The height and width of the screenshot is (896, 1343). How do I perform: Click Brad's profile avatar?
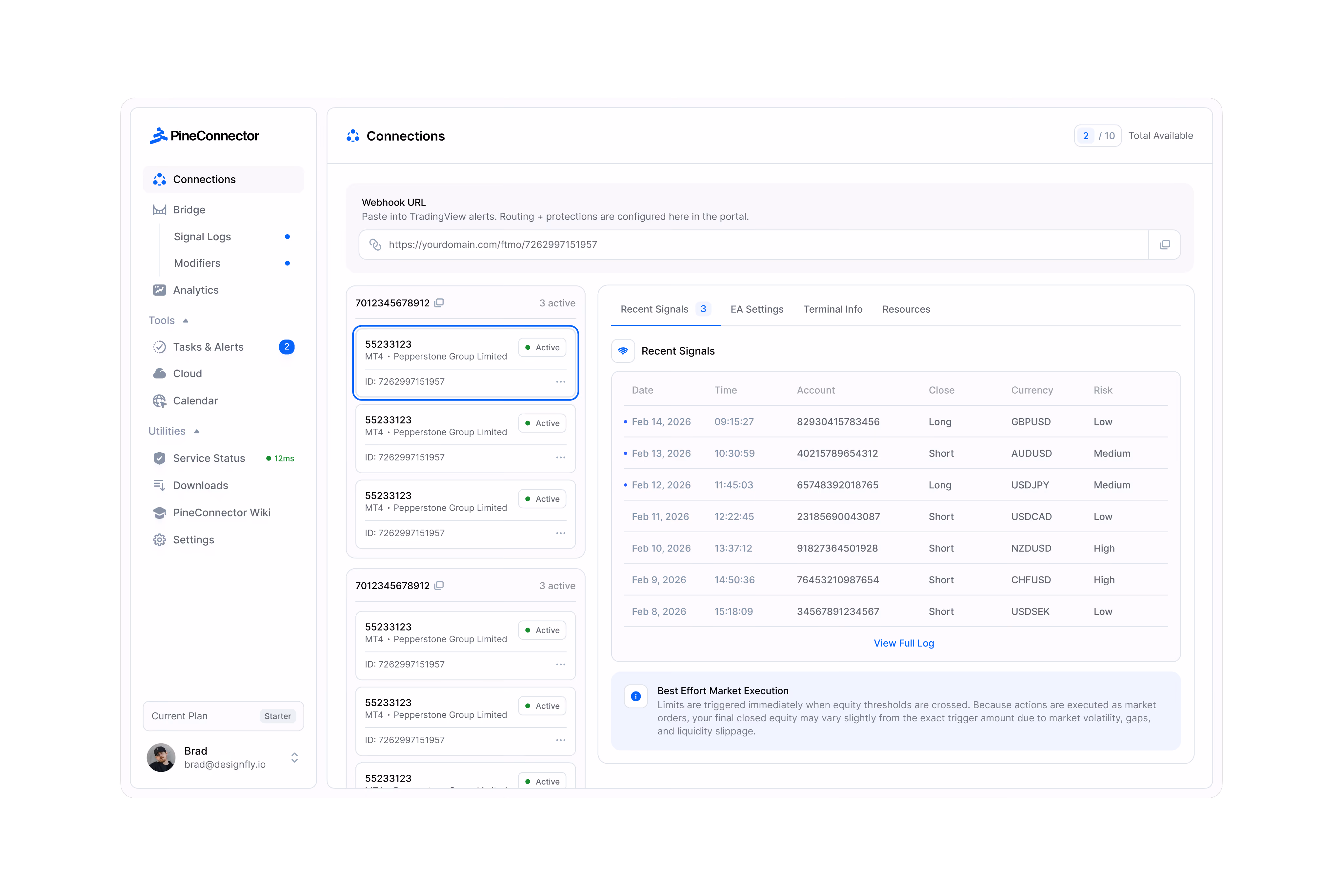pos(161,758)
